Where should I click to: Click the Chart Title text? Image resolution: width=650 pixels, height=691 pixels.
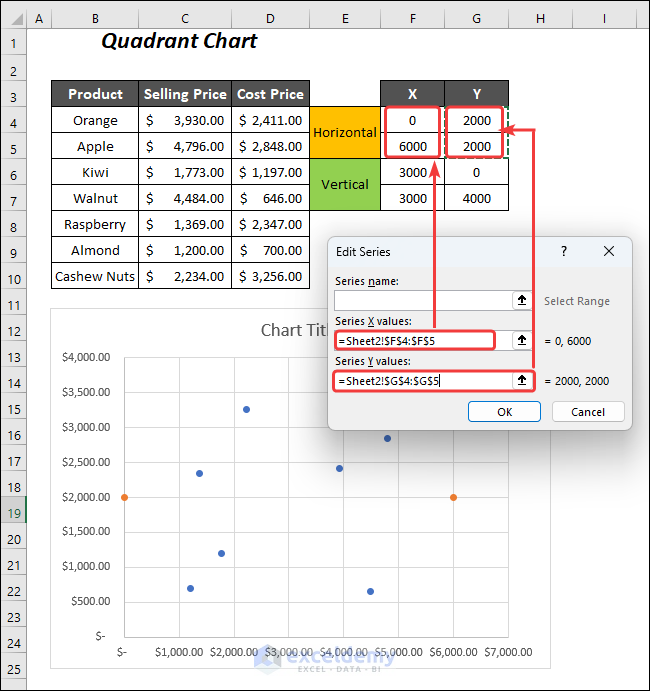coord(294,330)
